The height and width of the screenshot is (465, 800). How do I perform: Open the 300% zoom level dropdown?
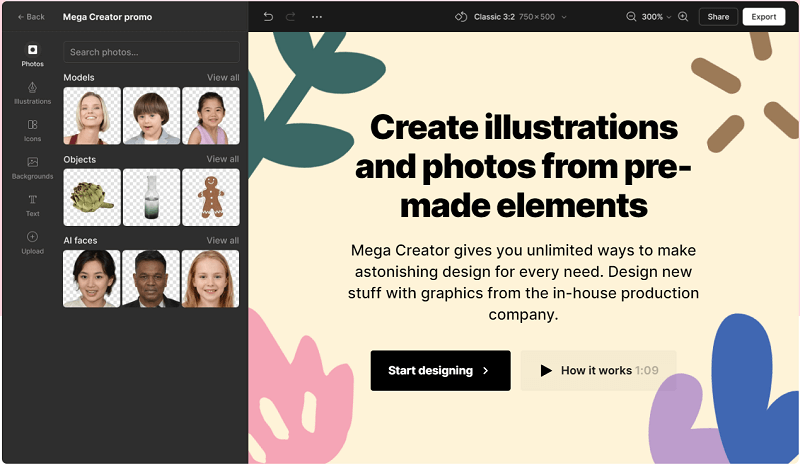click(657, 17)
